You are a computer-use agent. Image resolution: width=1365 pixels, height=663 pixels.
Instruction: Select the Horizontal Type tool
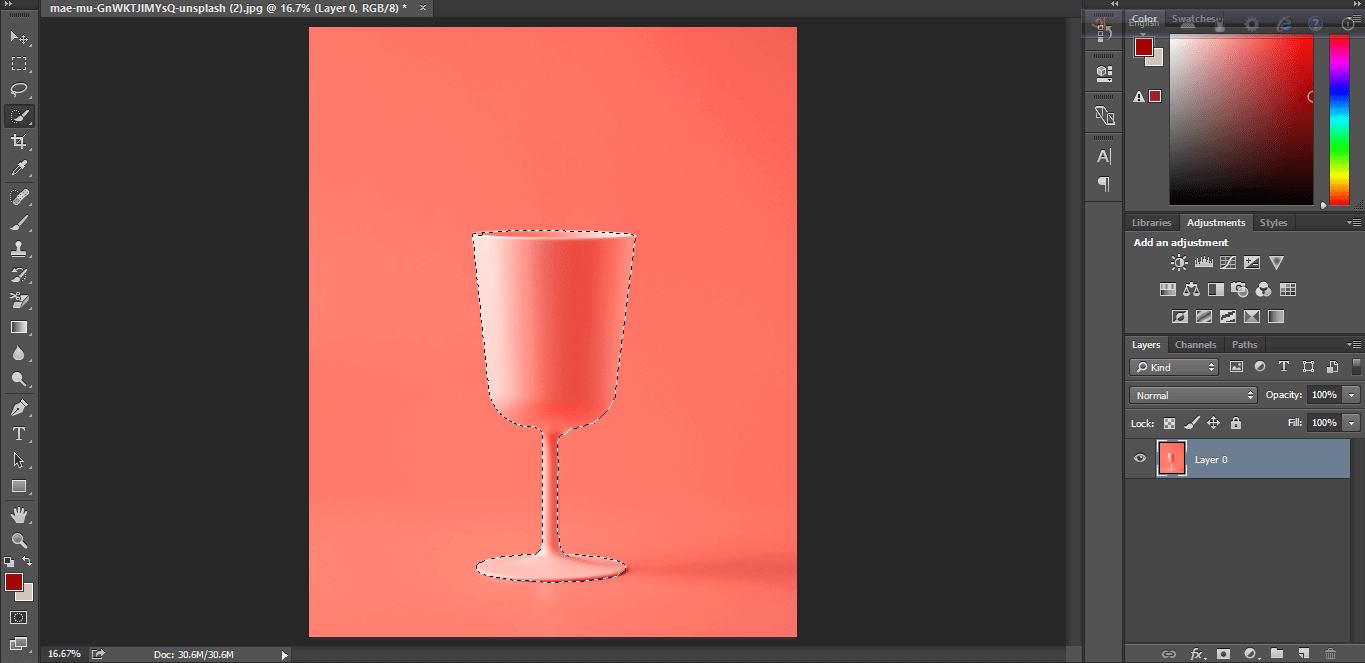point(18,434)
